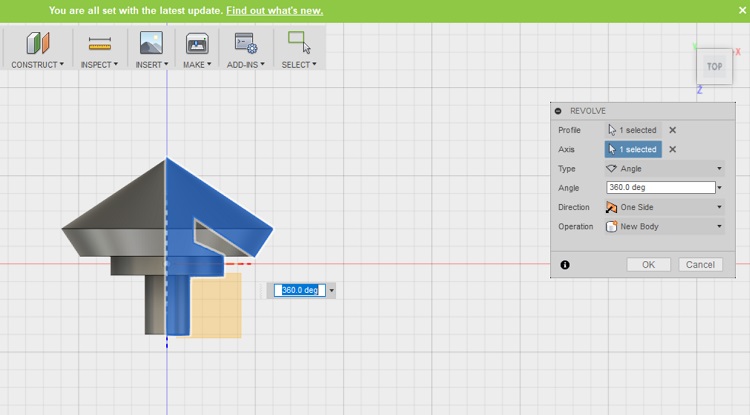Open the ADD-INS dropdown menu
Image resolution: width=750 pixels, height=415 pixels.
tap(245, 65)
